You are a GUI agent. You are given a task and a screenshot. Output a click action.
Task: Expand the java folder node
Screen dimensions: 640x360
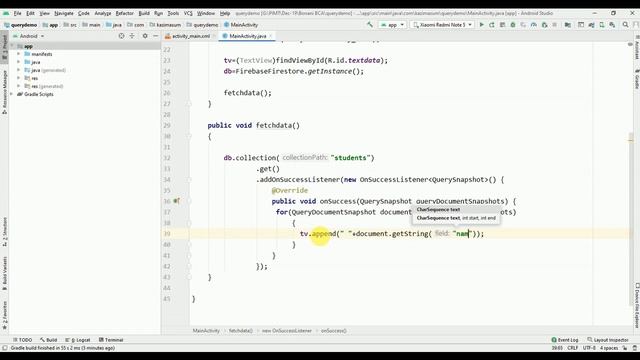point(18,62)
